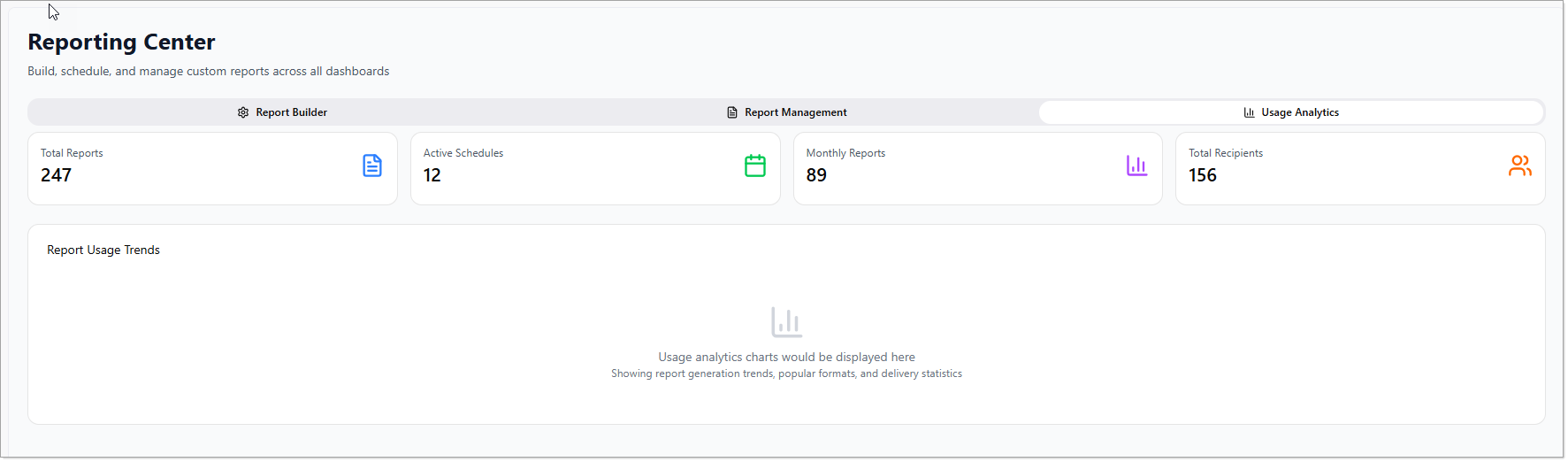1568x462 pixels.
Task: Click the Report Usage Trends heading
Action: pos(103,250)
